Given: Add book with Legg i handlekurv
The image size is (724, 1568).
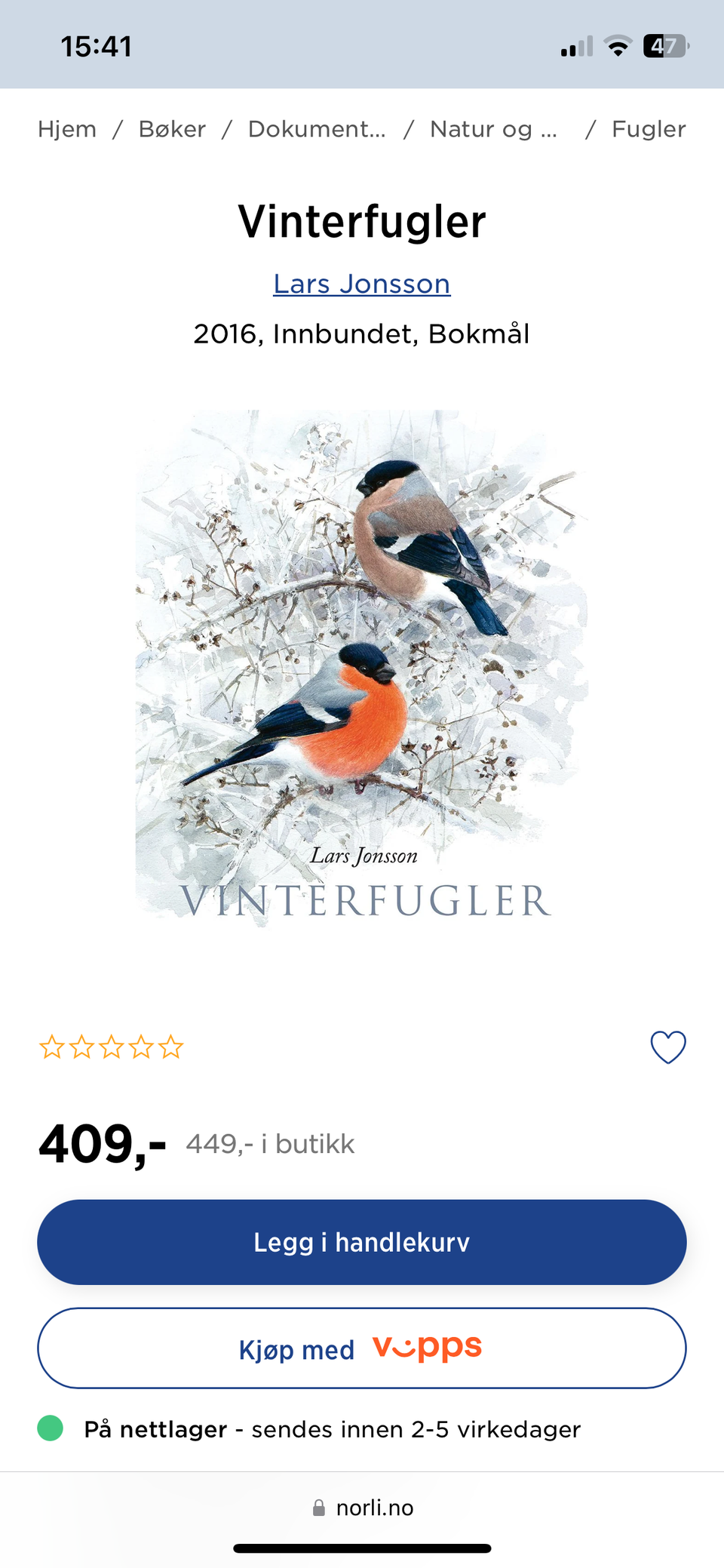Looking at the screenshot, I should pos(362,1242).
